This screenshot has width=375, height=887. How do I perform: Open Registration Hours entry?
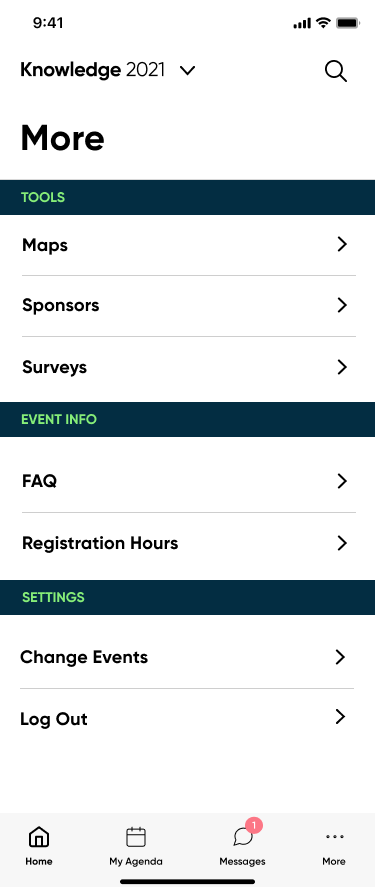pos(187,544)
